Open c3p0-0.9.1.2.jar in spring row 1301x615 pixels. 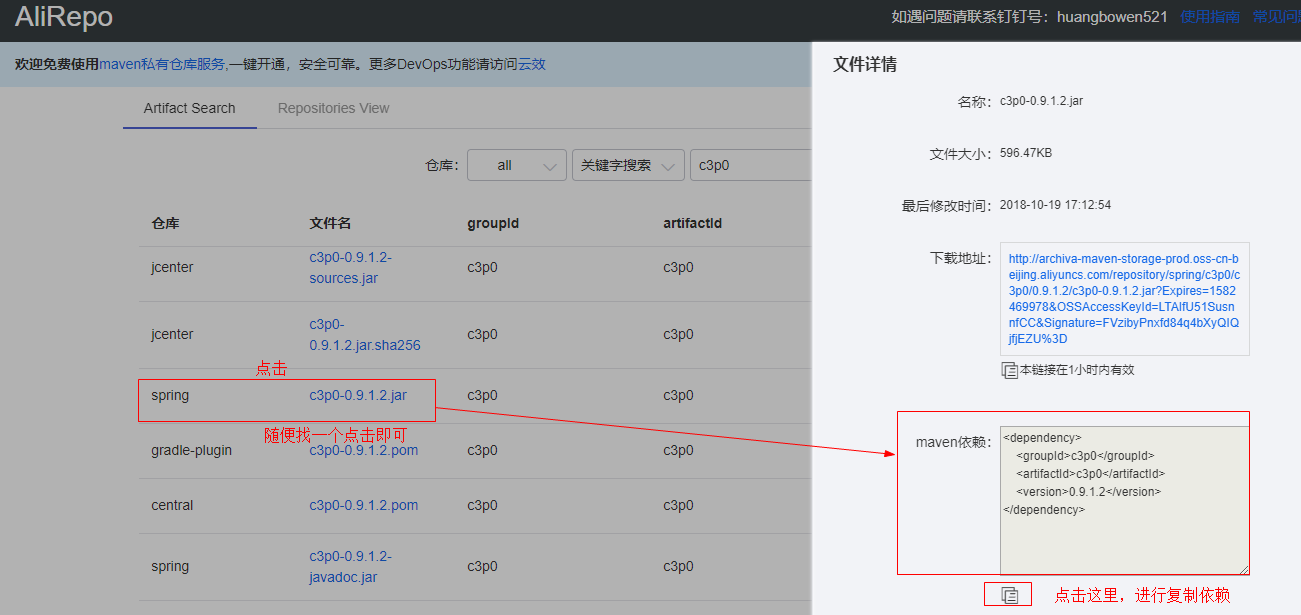tap(358, 396)
